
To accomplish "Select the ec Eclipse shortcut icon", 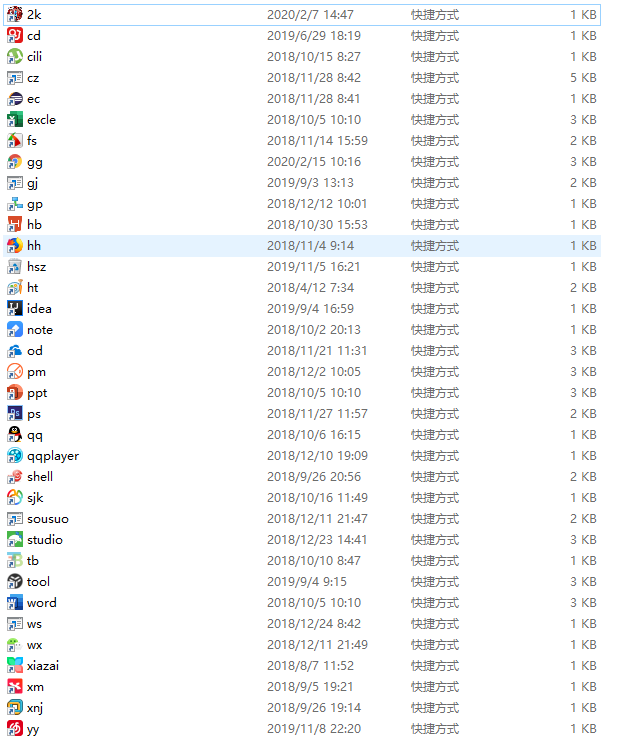I will pos(15,98).
